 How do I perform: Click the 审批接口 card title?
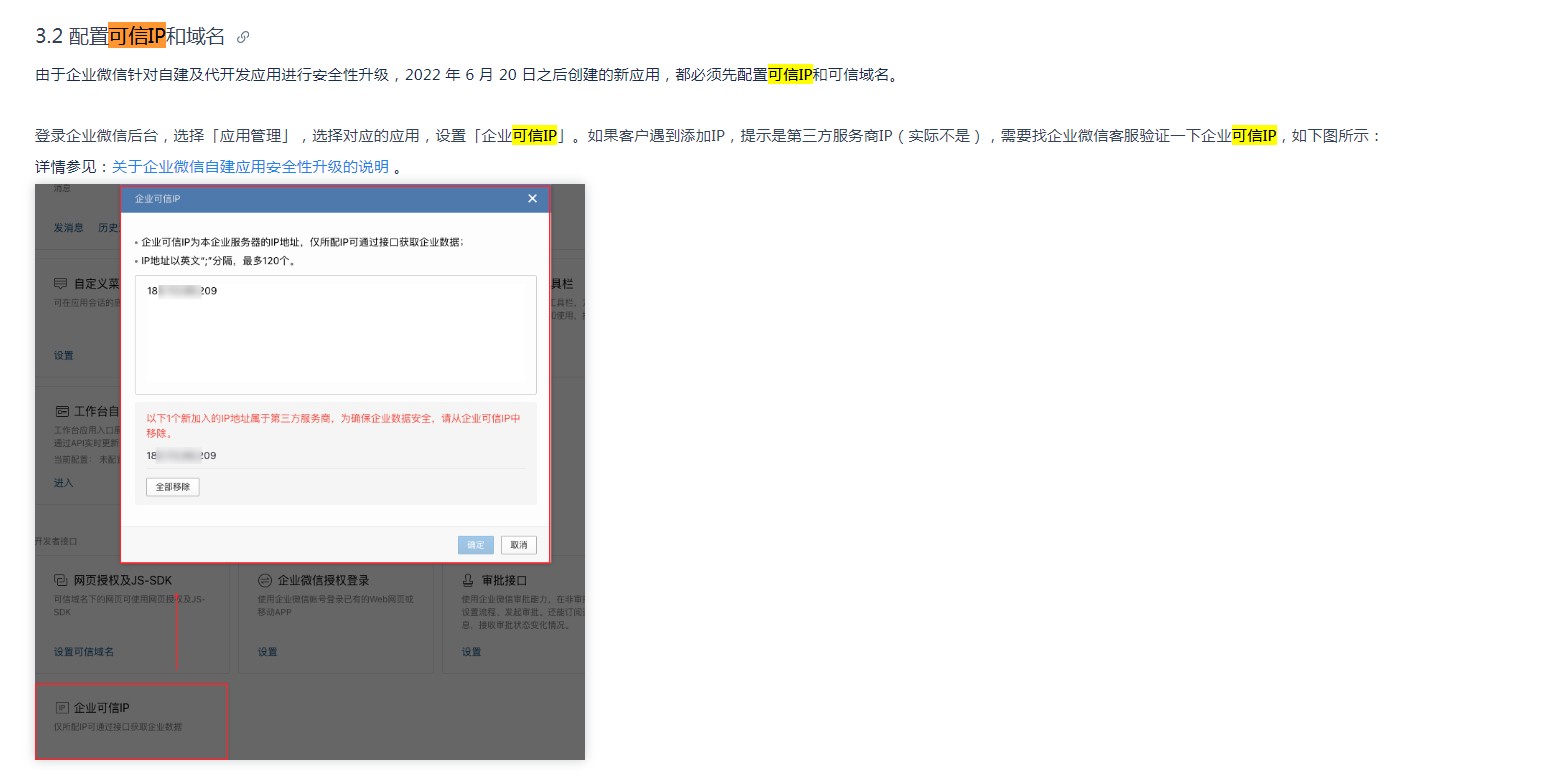tap(503, 580)
